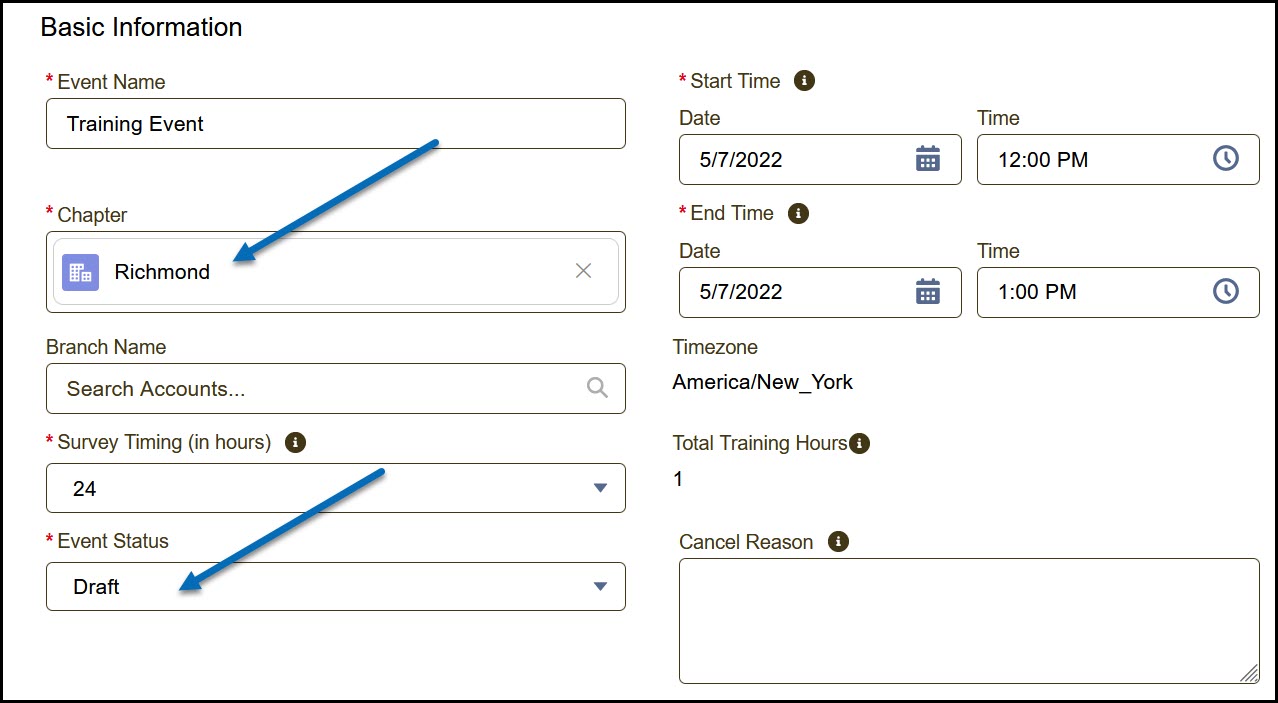The image size is (1278, 703).
Task: Remove the Richmond chapter selection
Action: 584,271
